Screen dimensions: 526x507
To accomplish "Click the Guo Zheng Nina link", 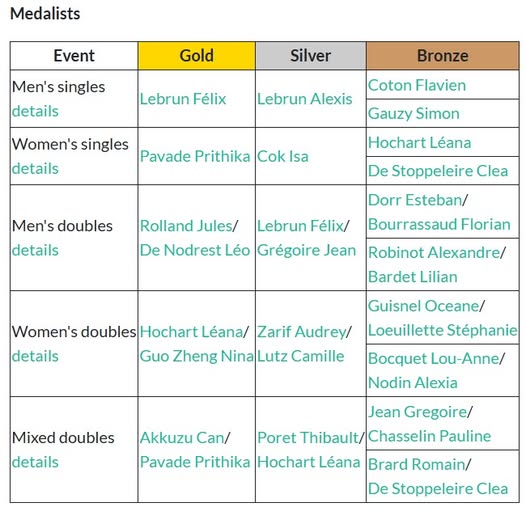I will [197, 356].
